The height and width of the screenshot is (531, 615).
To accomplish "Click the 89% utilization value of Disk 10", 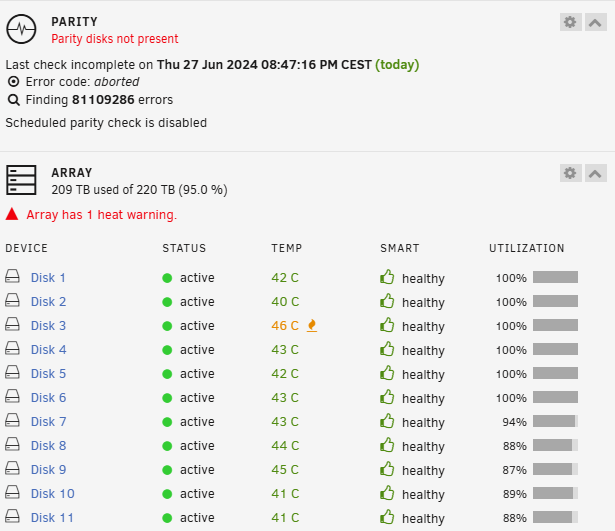I will point(515,494).
